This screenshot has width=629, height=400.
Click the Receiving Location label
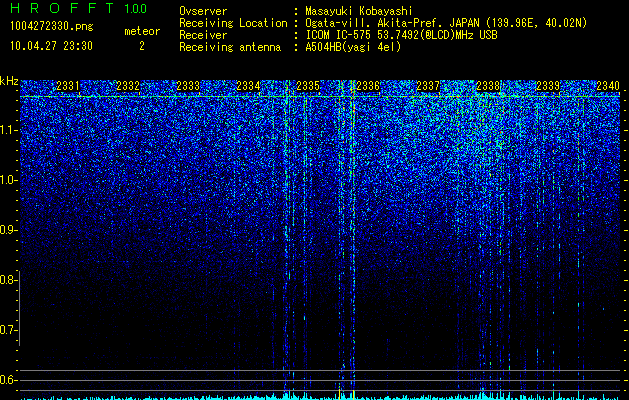[x=233, y=23]
